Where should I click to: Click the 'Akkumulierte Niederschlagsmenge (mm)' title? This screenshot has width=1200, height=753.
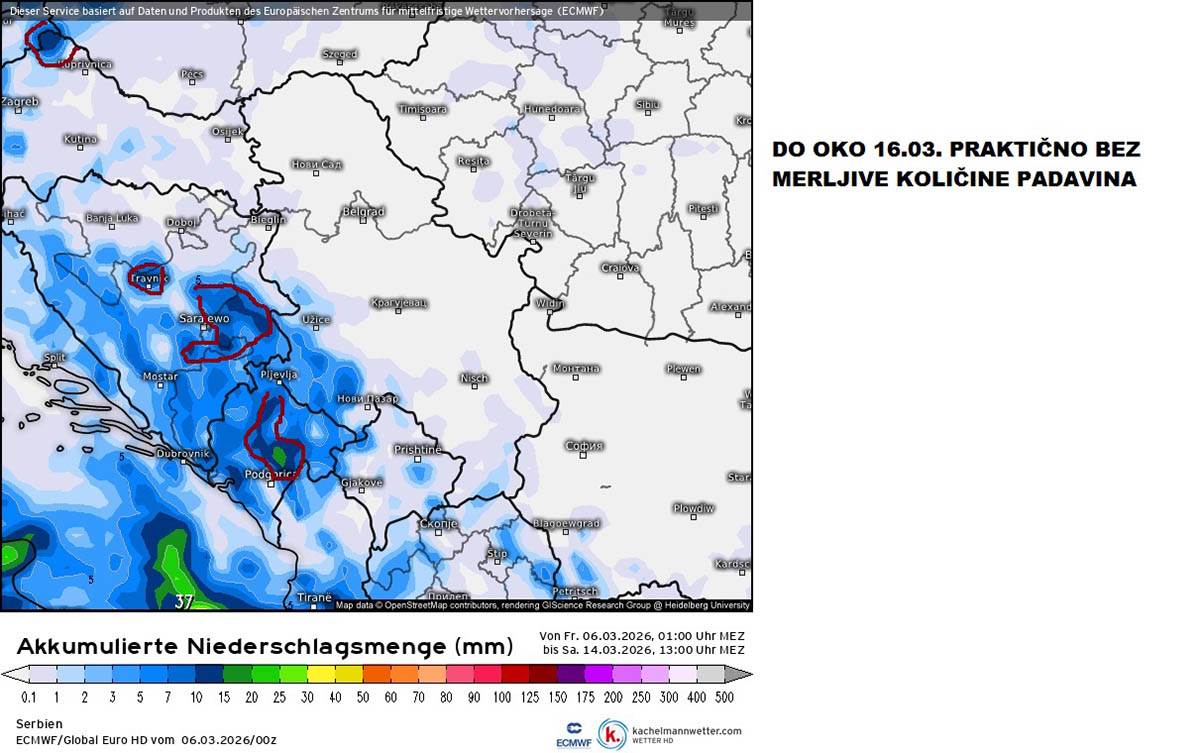[x=264, y=645]
